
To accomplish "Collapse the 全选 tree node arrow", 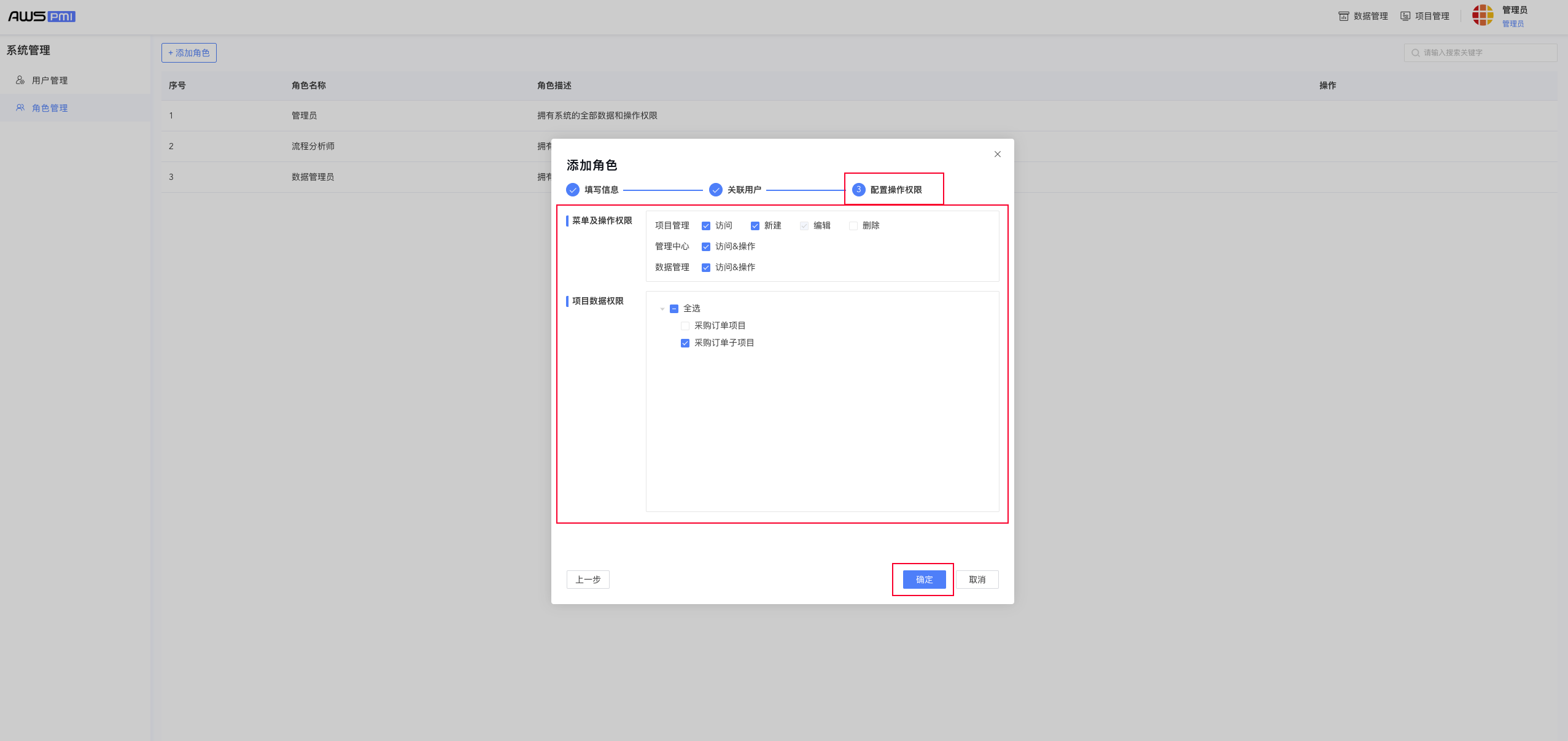I will pos(662,309).
